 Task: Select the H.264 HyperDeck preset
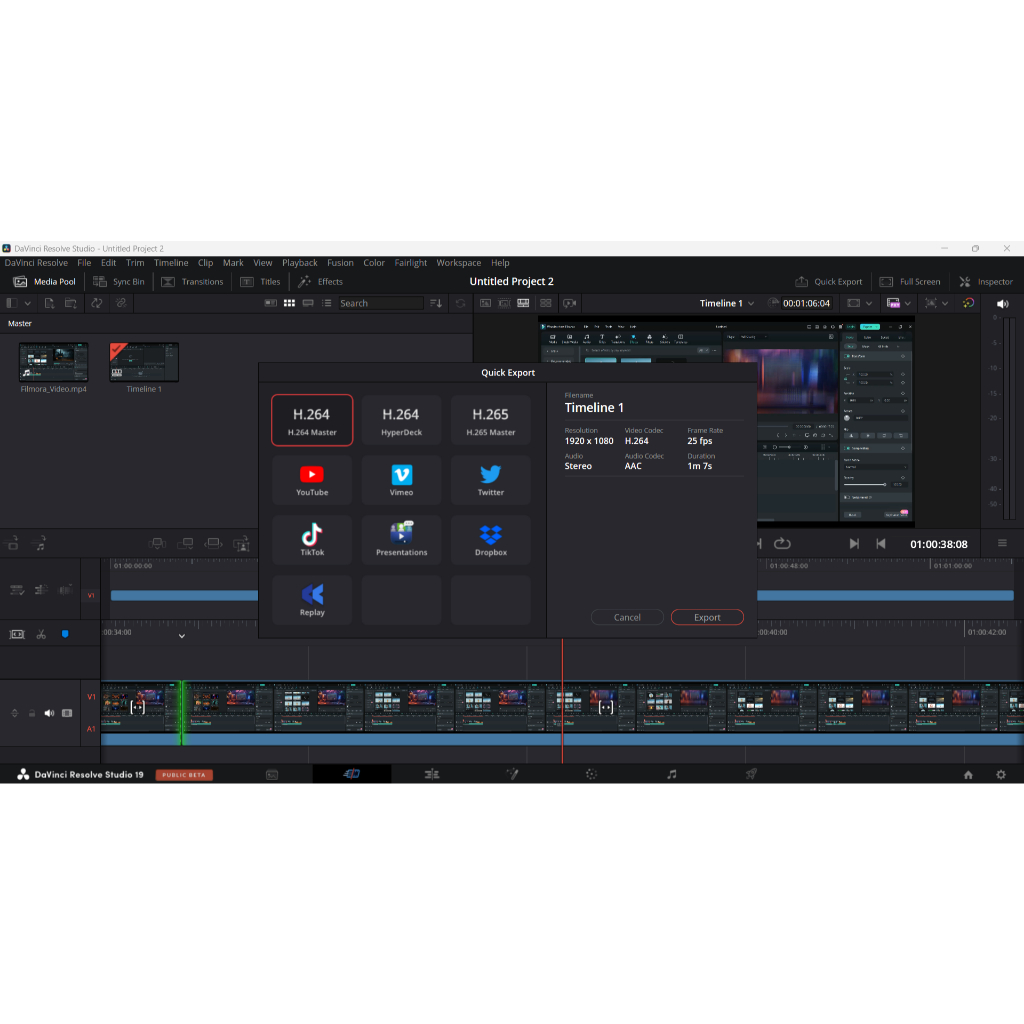tap(401, 421)
